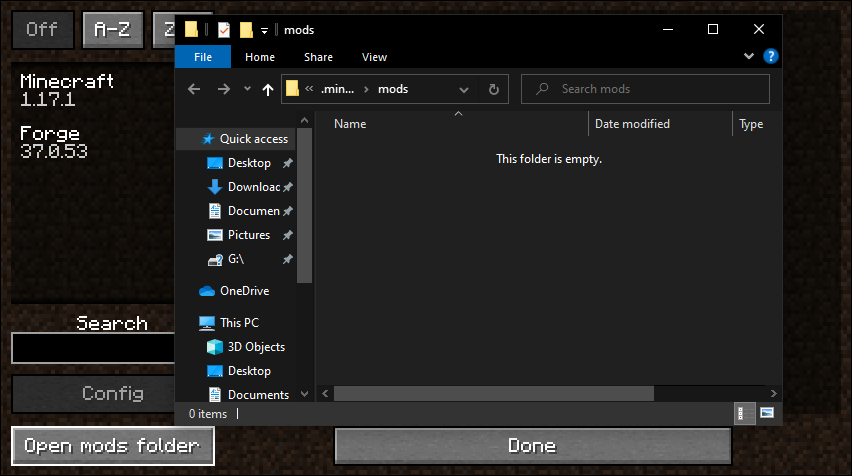Click the Properties checkmark icon in quick access toolbar
Image resolution: width=852 pixels, height=476 pixels.
tap(223, 30)
